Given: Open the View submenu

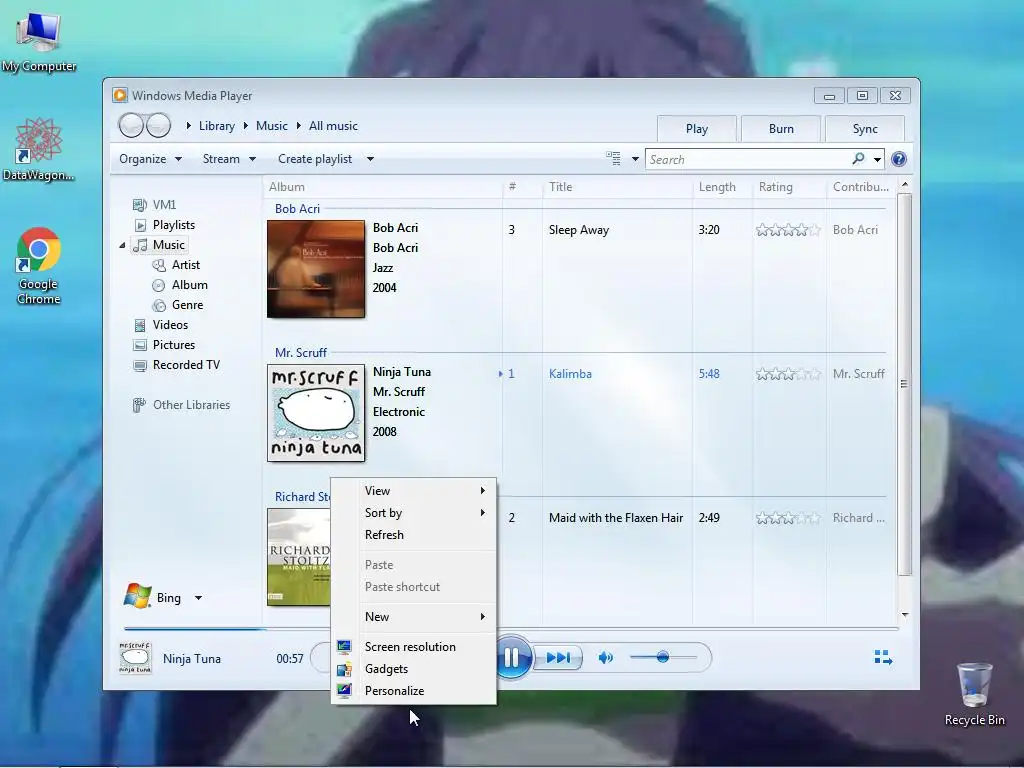Looking at the screenshot, I should 414,490.
